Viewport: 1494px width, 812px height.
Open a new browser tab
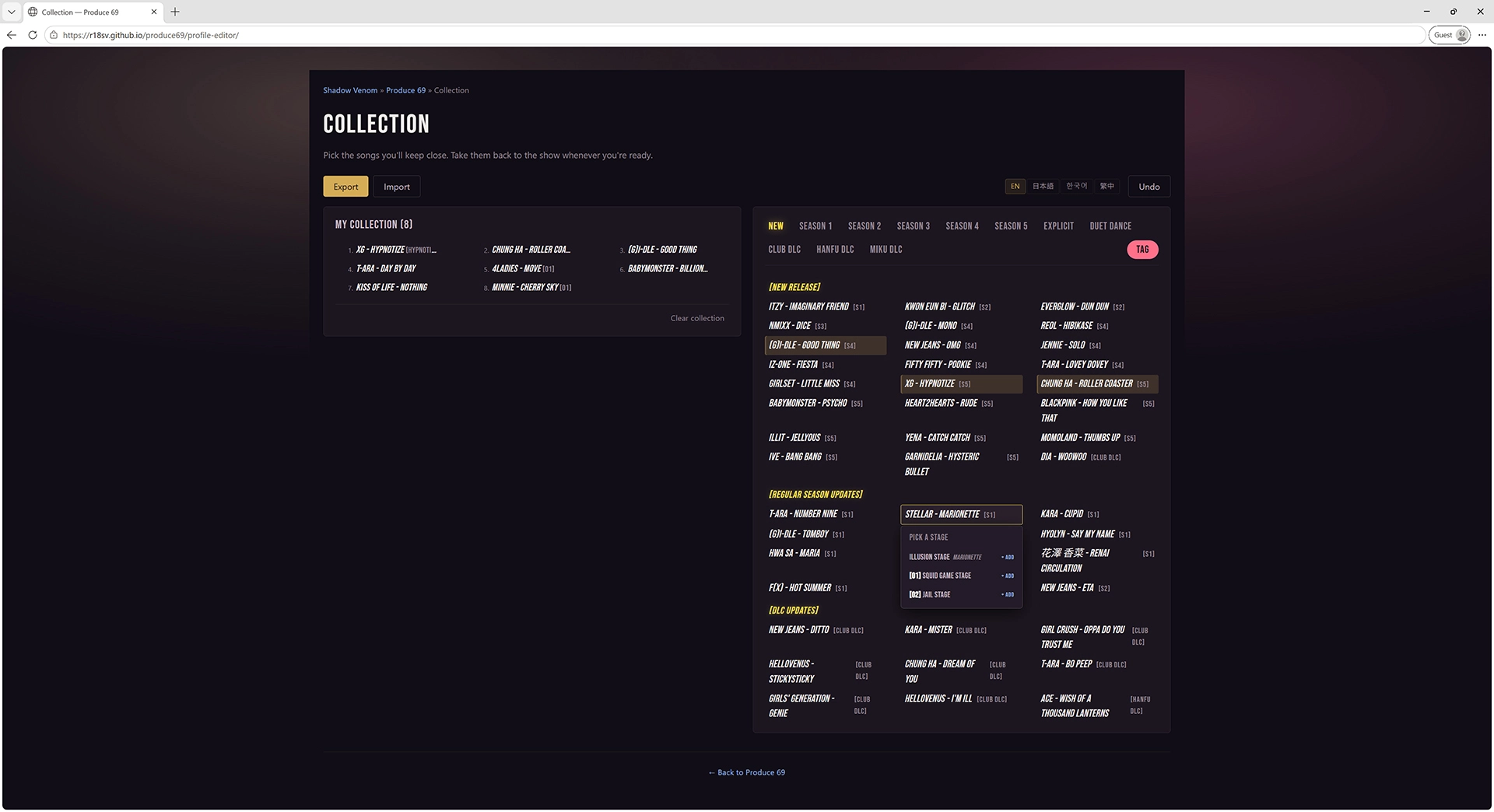coord(175,12)
